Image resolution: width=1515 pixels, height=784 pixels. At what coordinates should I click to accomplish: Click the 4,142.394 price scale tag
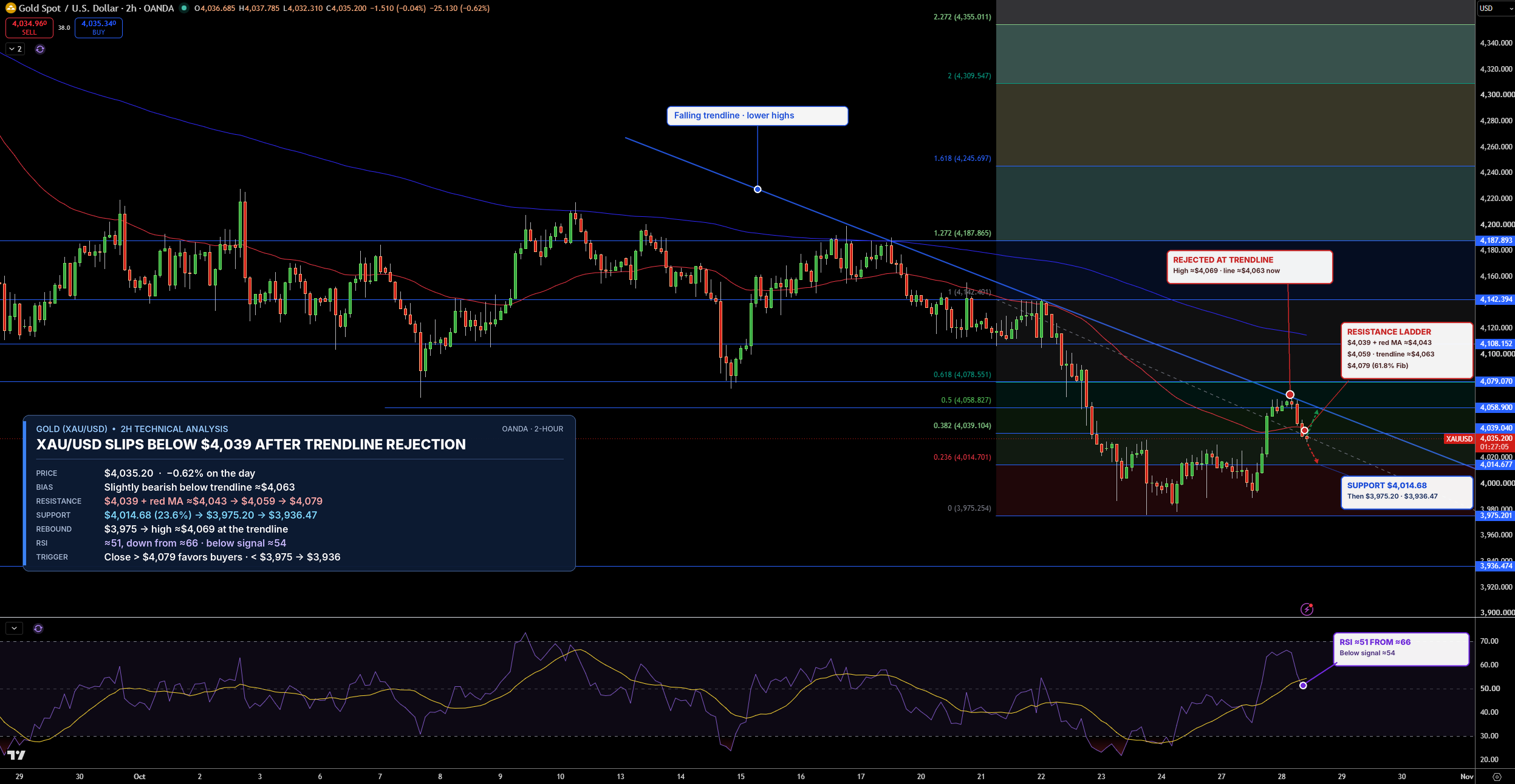click(1495, 299)
